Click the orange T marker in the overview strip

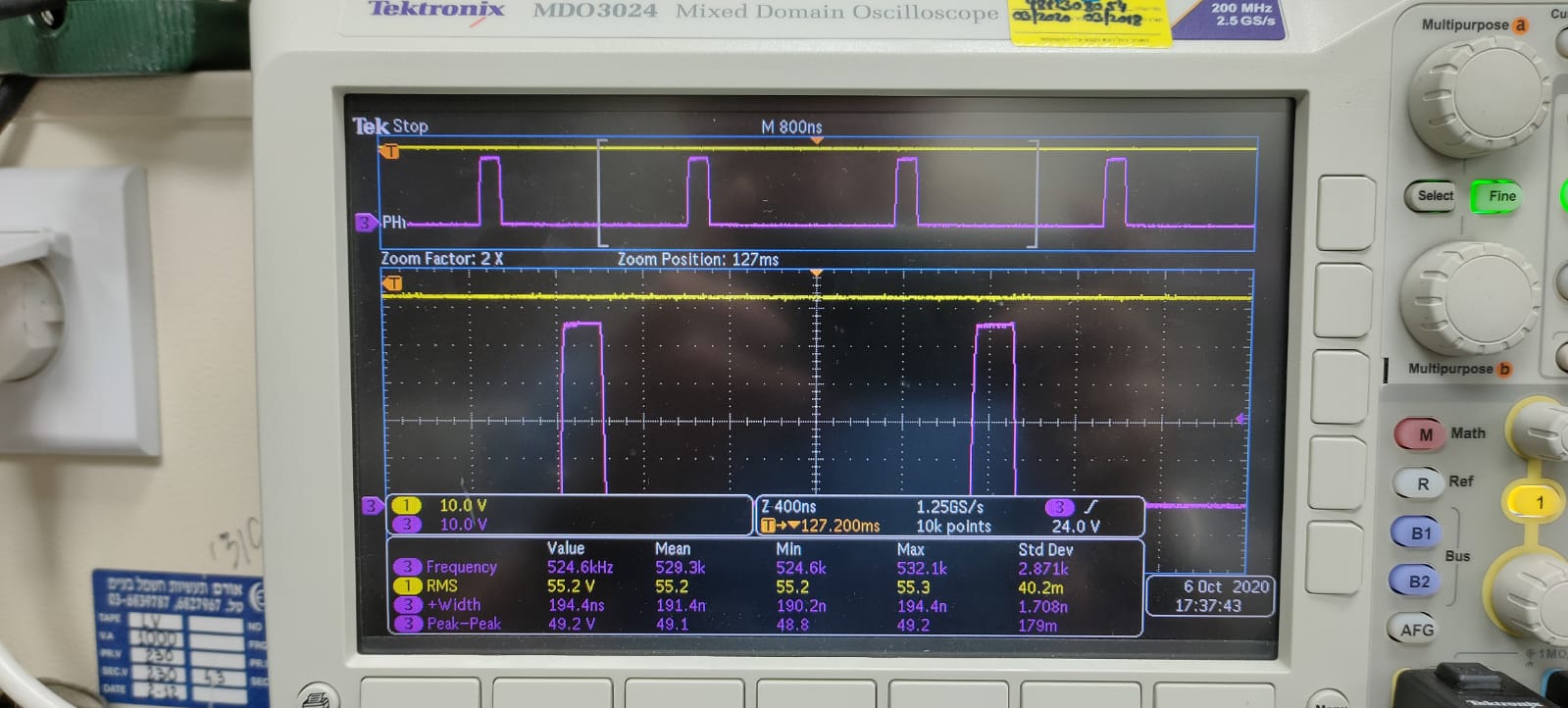pos(391,151)
